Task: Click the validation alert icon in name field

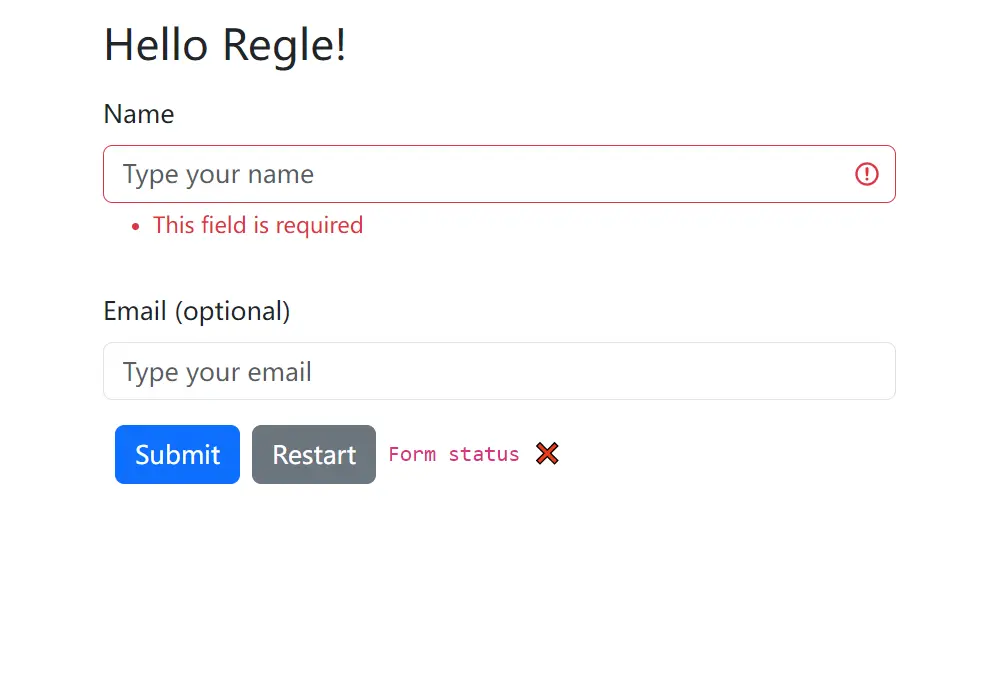Action: tap(866, 174)
